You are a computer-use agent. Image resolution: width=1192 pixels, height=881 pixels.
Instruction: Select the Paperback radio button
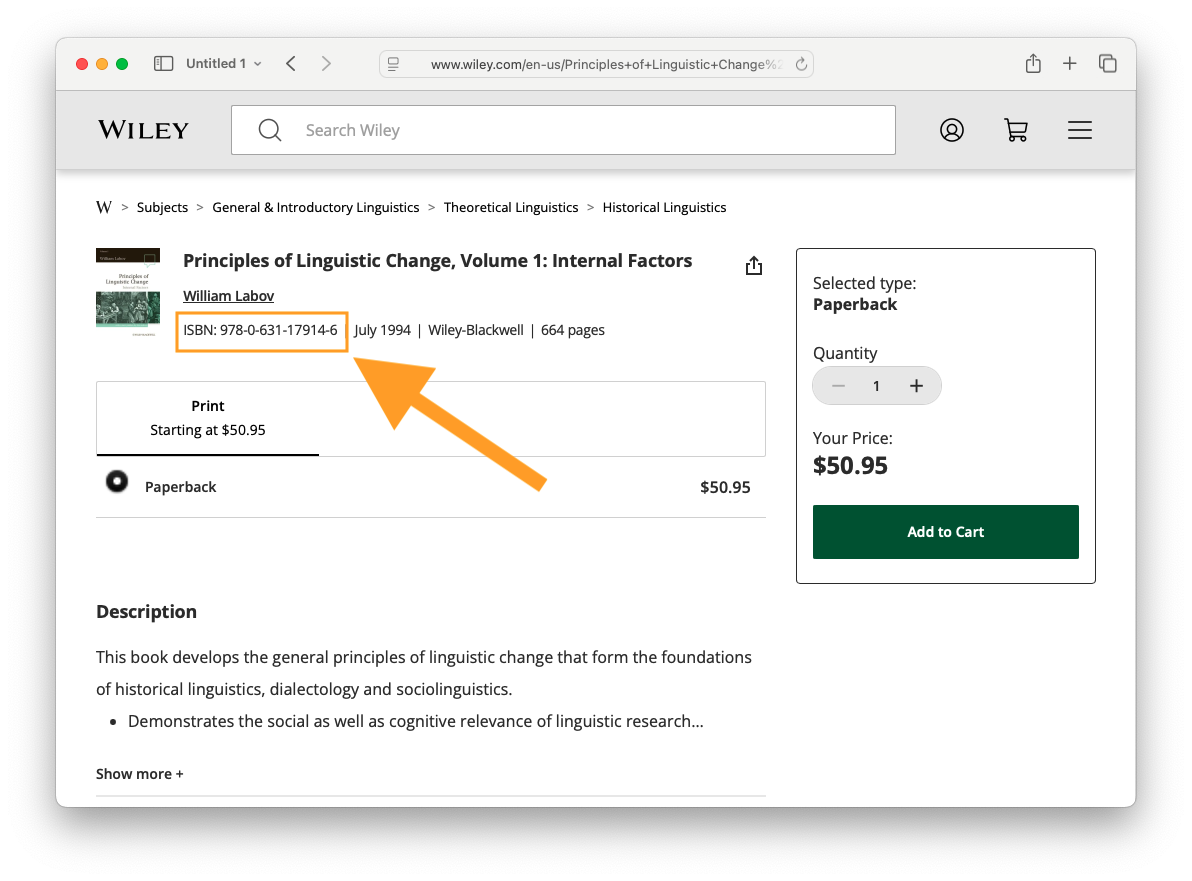click(x=117, y=482)
